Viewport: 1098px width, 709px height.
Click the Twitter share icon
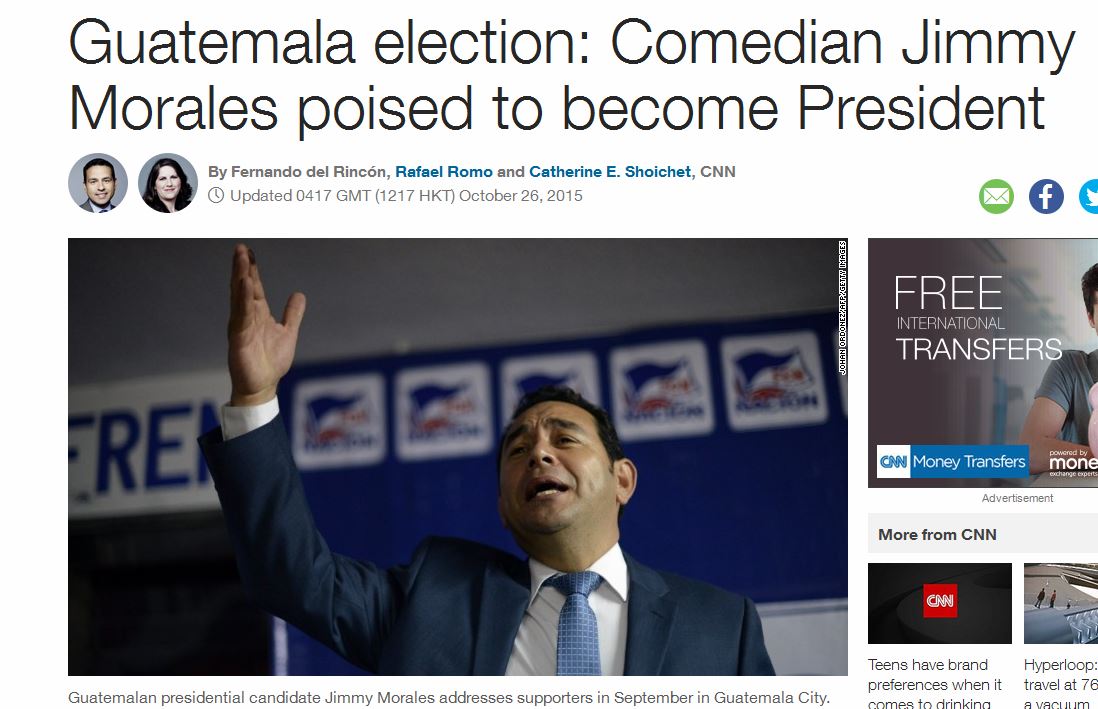pos(1089,196)
